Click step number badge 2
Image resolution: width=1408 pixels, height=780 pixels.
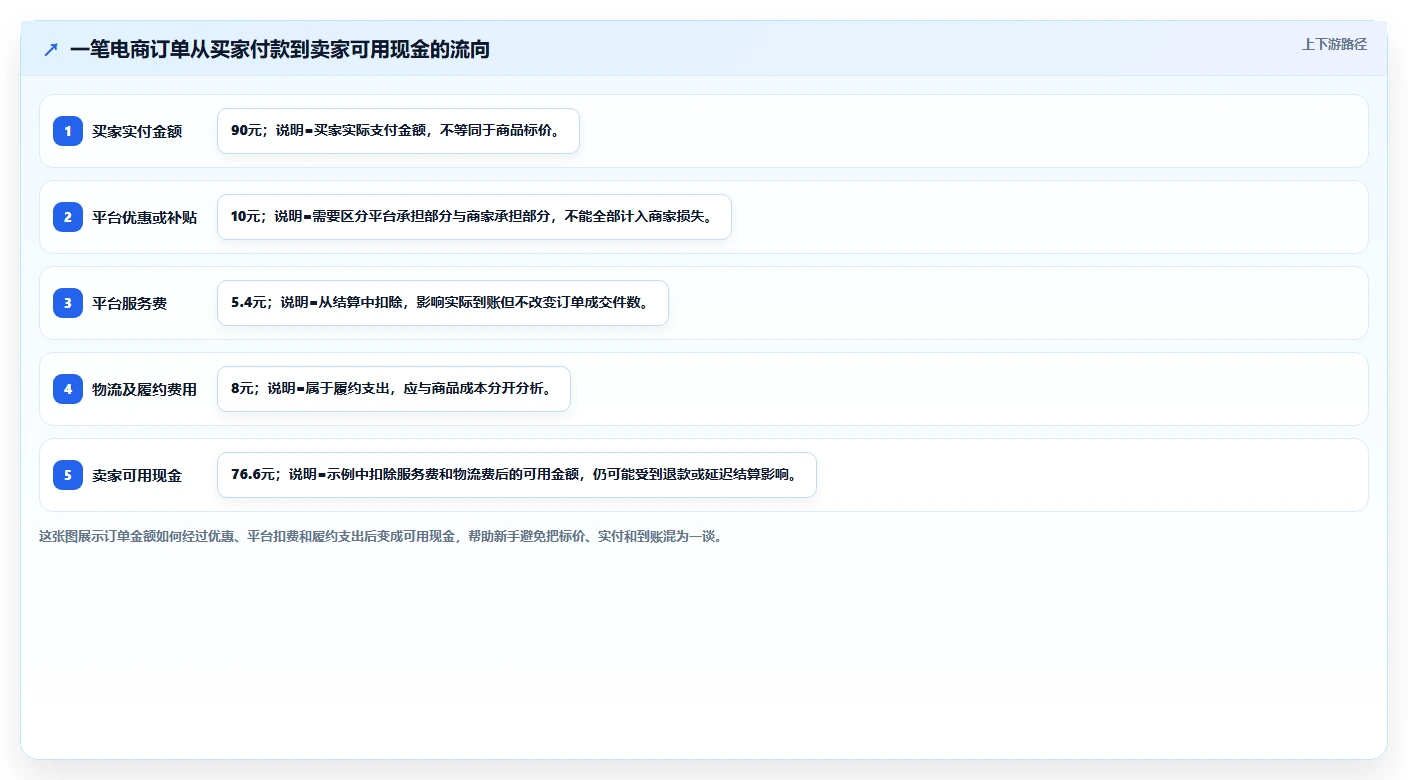coord(68,217)
